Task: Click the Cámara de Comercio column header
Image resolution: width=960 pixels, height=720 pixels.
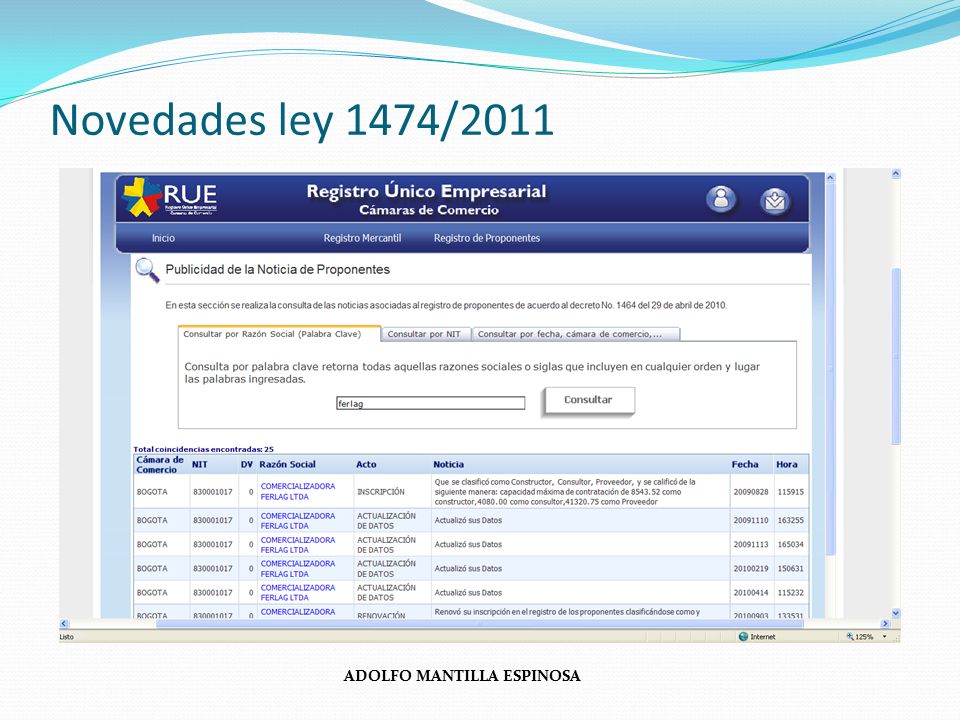Action: [x=160, y=465]
